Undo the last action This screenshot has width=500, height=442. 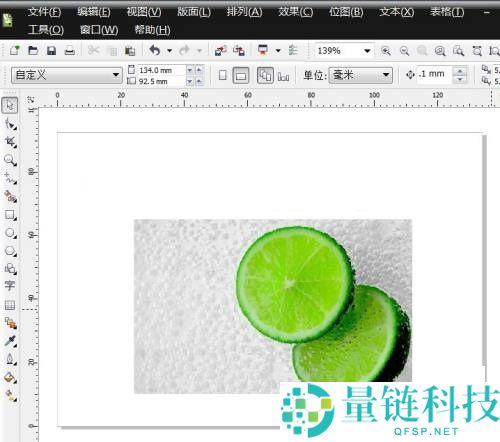pos(155,51)
